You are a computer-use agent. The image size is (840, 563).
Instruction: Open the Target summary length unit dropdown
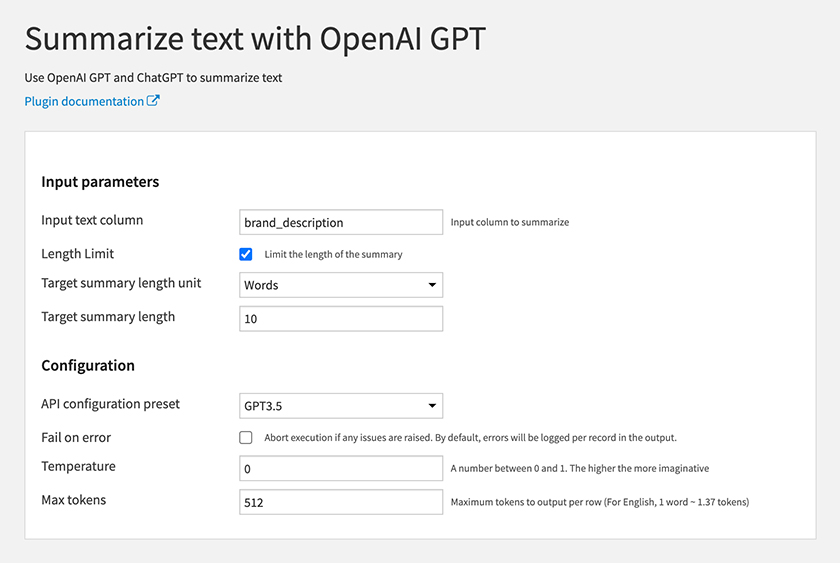coord(341,285)
